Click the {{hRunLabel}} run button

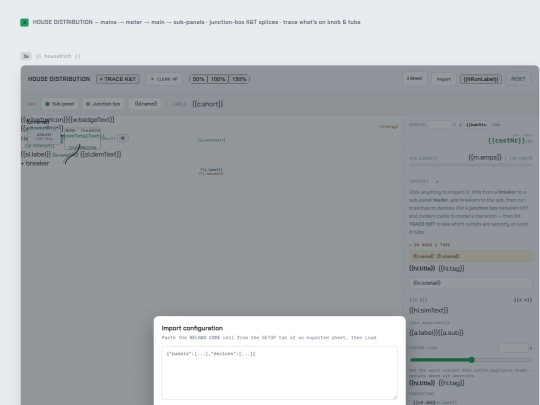click(x=481, y=79)
